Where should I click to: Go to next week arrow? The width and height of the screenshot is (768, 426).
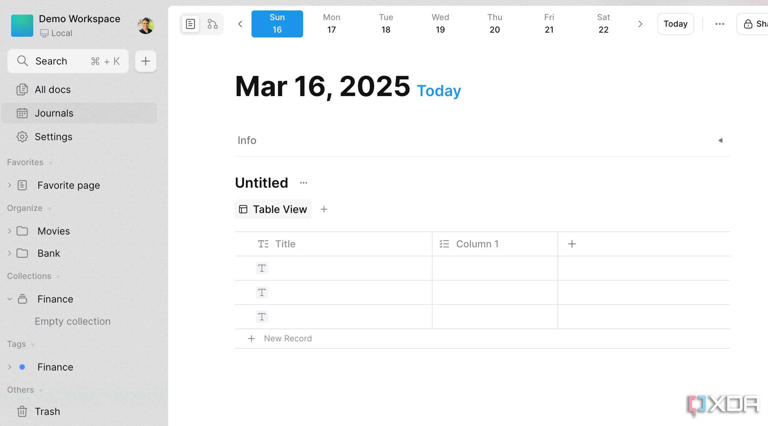640,24
